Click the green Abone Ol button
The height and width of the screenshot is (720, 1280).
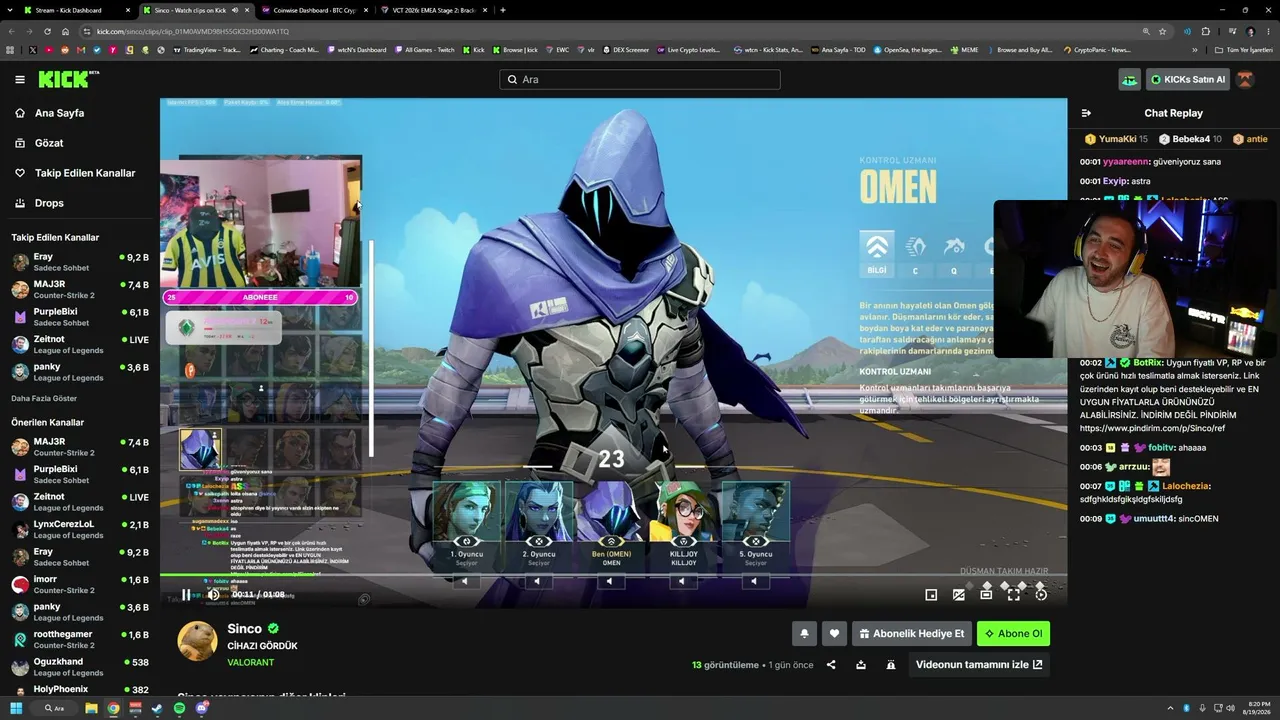click(x=1013, y=634)
